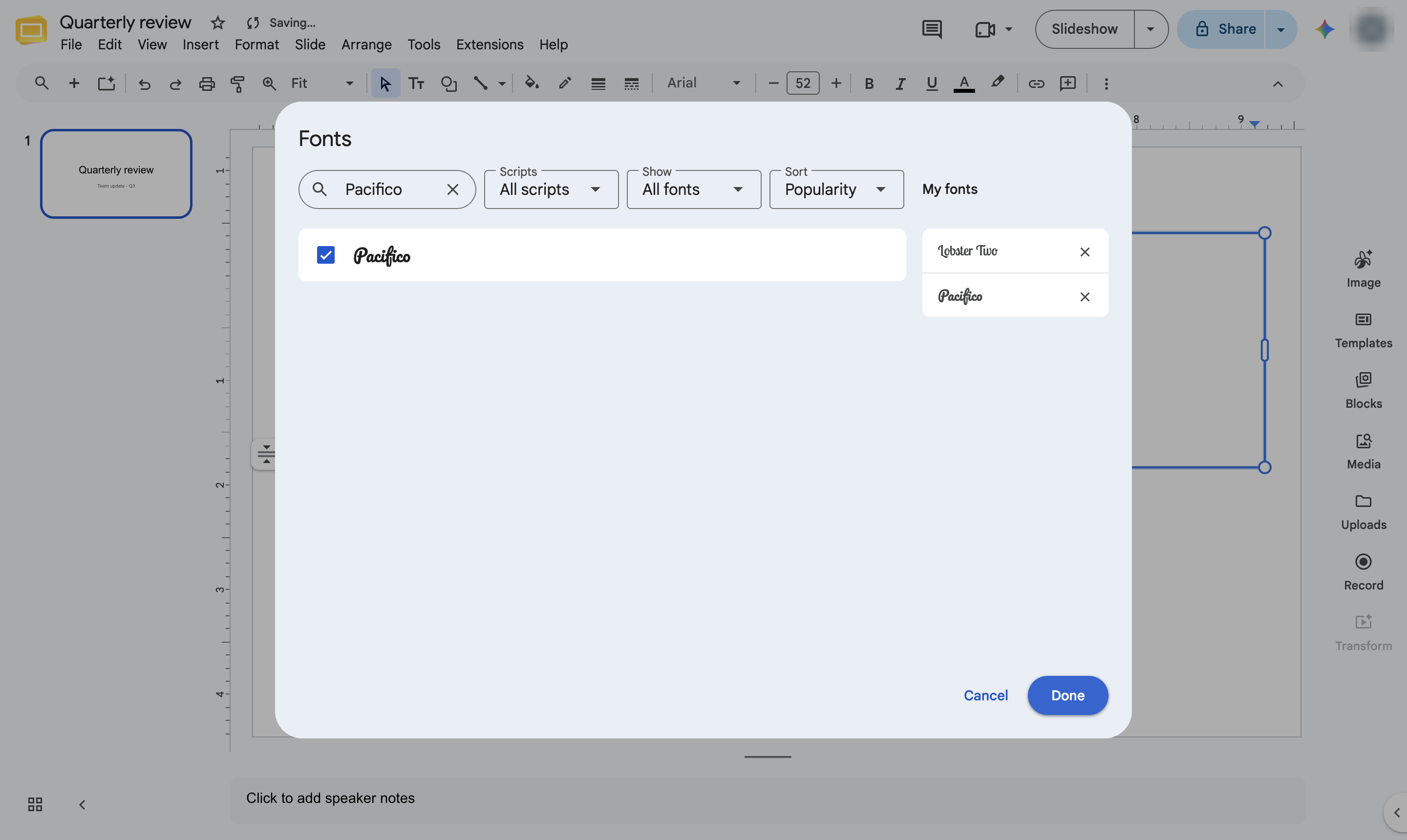Select the Shape tool
The width and height of the screenshot is (1407, 840).
tap(448, 84)
